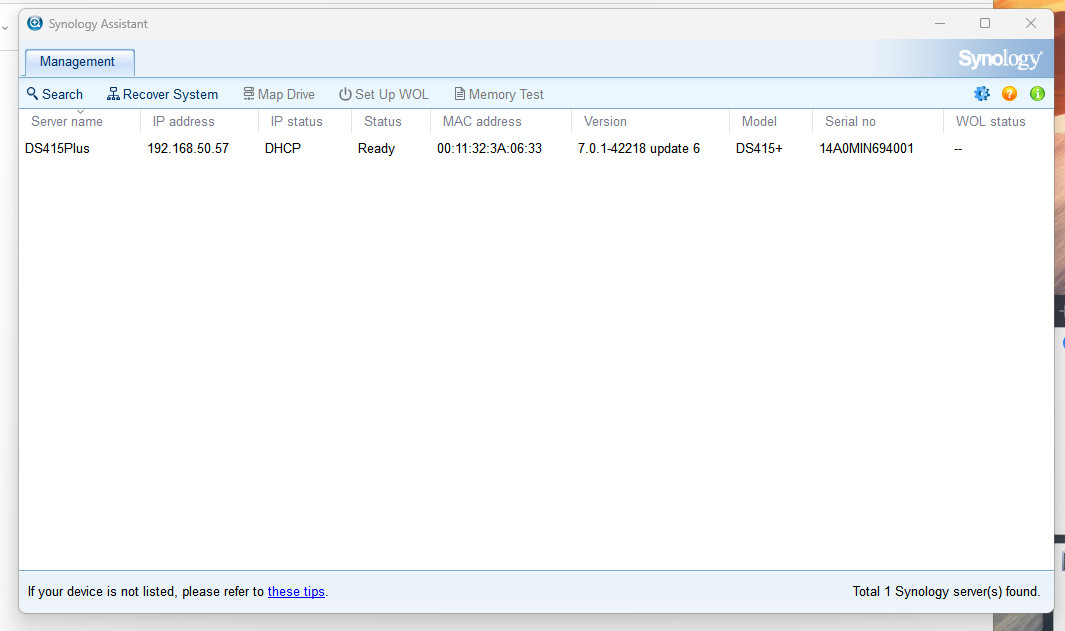This screenshot has width=1065, height=631.
Task: Select the DS415Plus server row
Action: 536,148
